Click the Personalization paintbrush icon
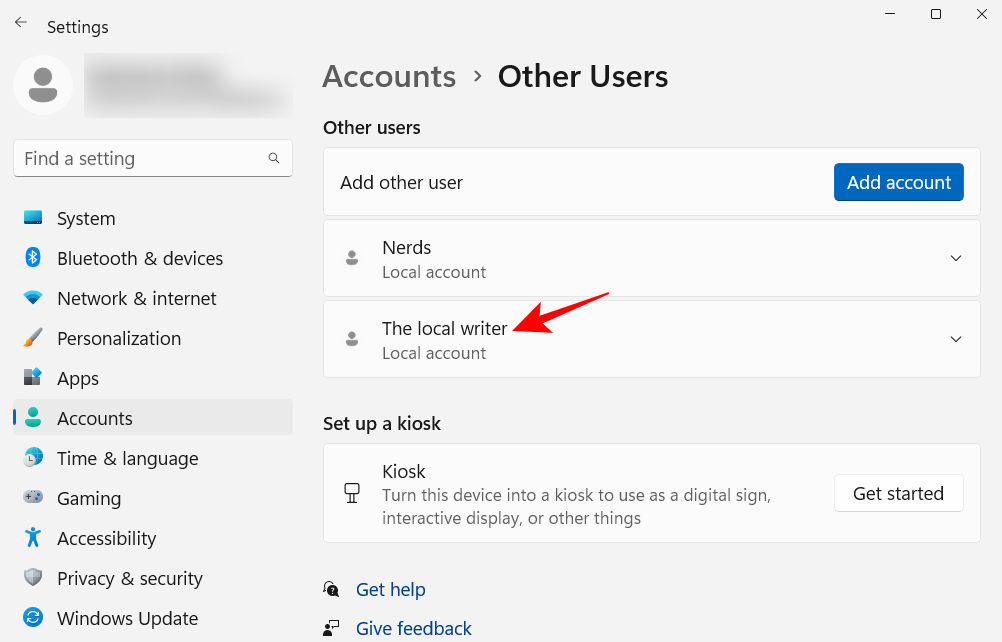Screen dimensions: 1002x642 [x=33, y=338]
